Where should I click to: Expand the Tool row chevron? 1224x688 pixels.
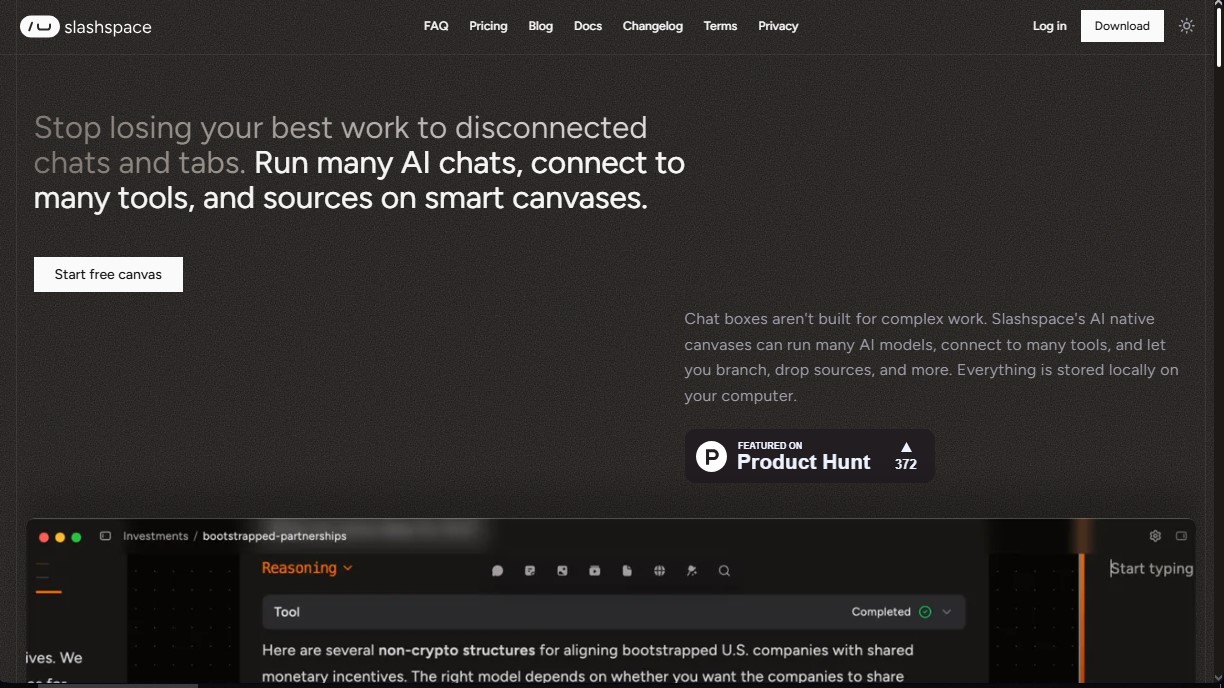tap(947, 612)
